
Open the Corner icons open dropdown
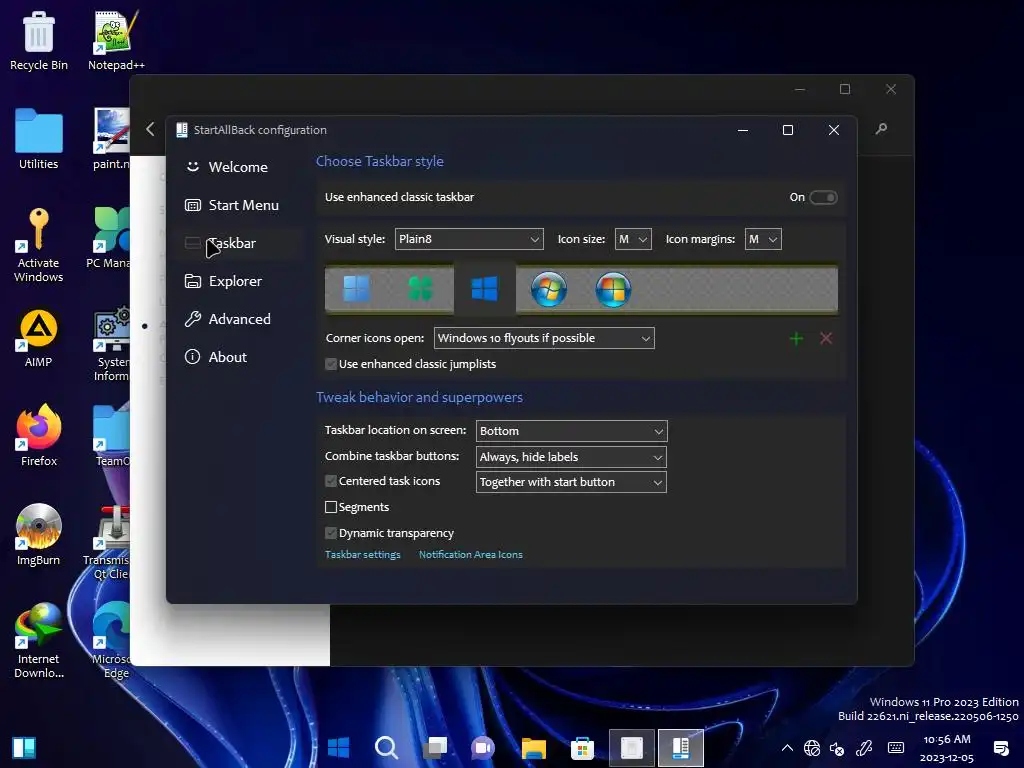[x=544, y=338]
